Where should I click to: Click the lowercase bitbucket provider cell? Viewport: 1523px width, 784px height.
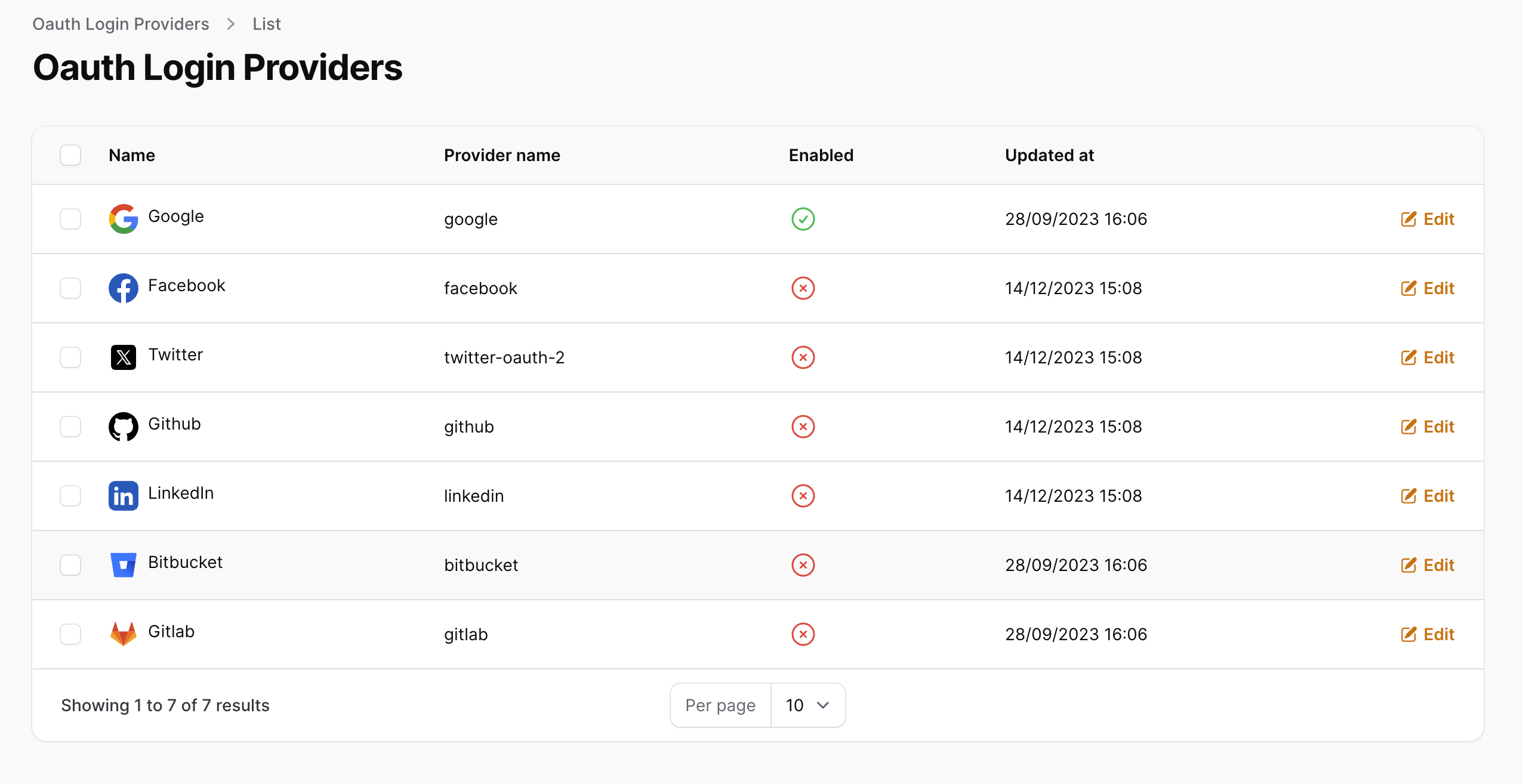(x=481, y=565)
